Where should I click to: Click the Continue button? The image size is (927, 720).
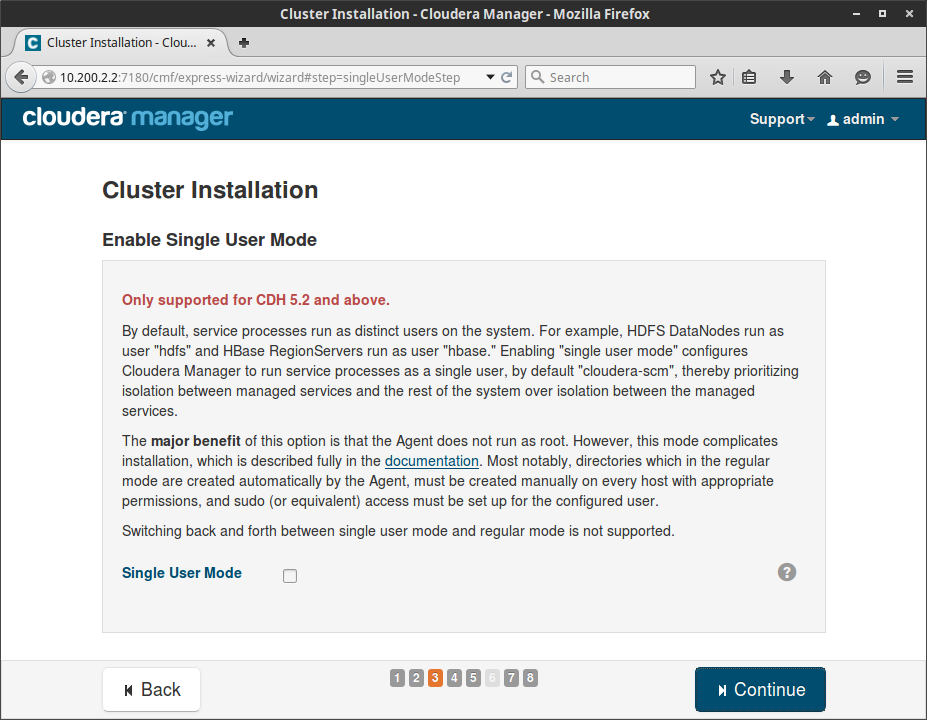pyautogui.click(x=760, y=689)
